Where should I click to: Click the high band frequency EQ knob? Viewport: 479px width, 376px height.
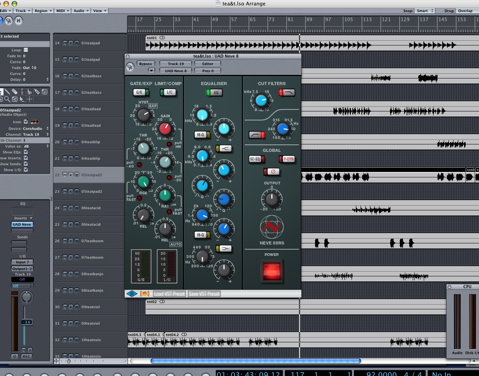pyautogui.click(x=202, y=115)
